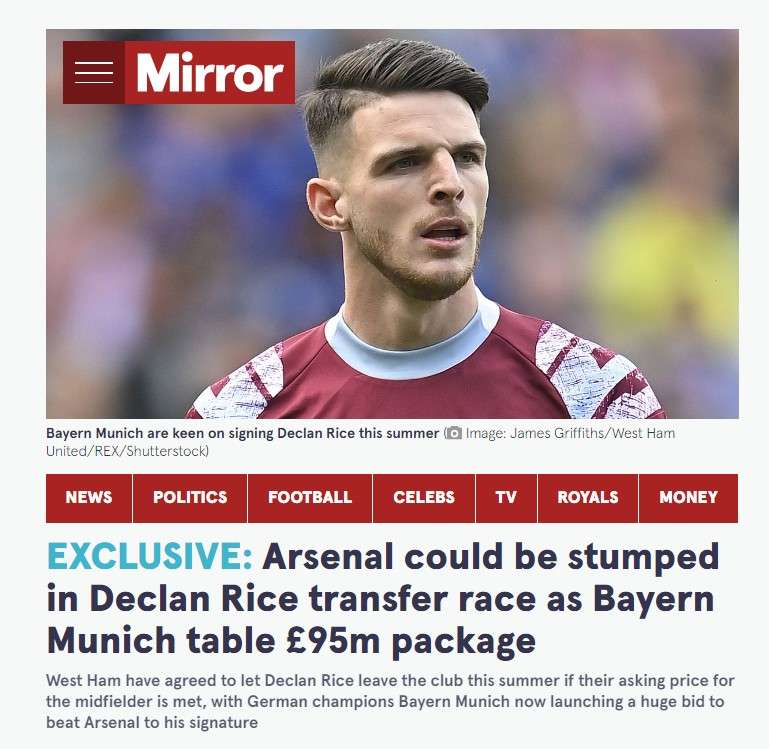
Task: Click the Mirror logo
Action: click(210, 73)
